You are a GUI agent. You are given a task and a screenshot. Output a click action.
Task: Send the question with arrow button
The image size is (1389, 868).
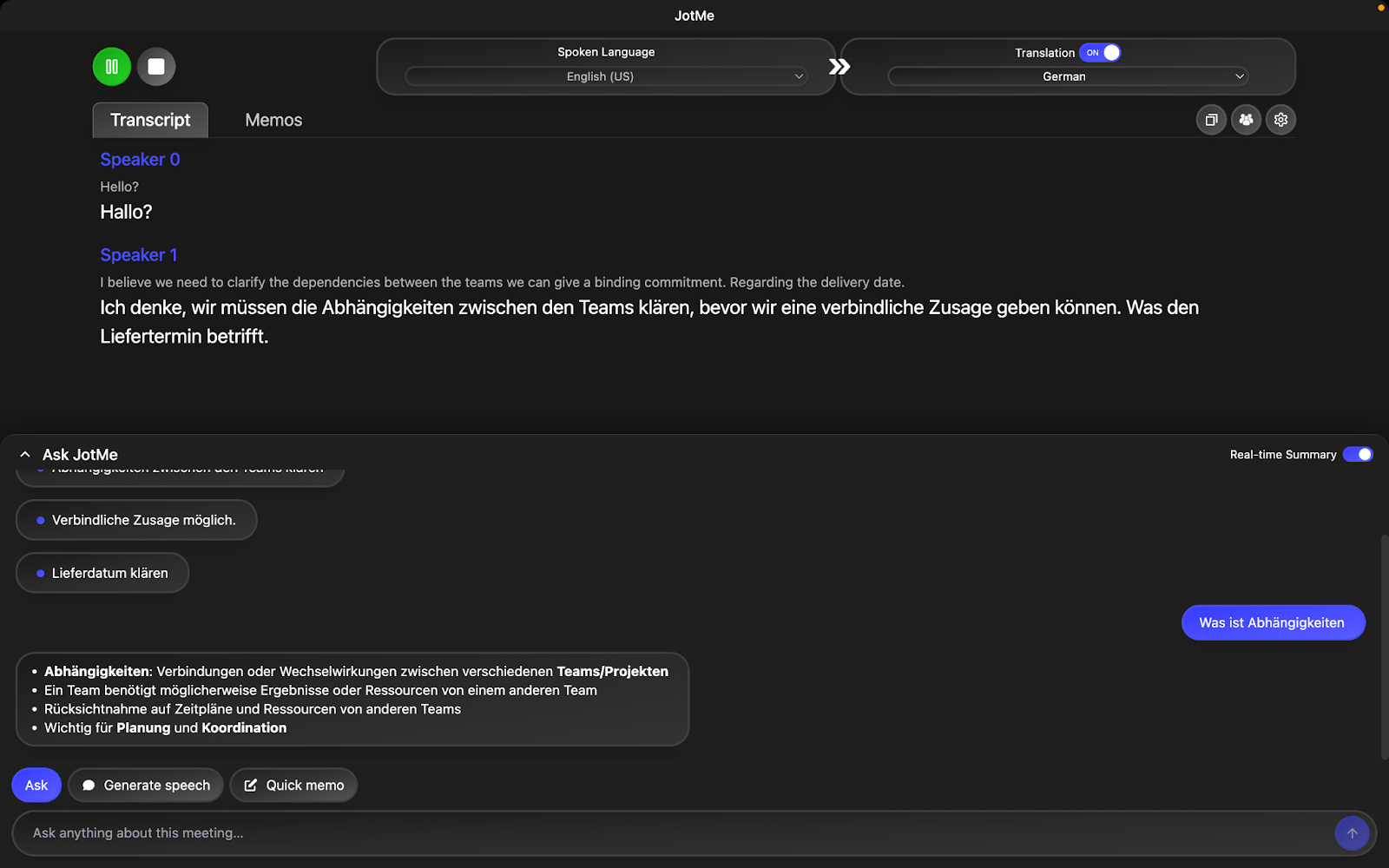pyautogui.click(x=1351, y=832)
